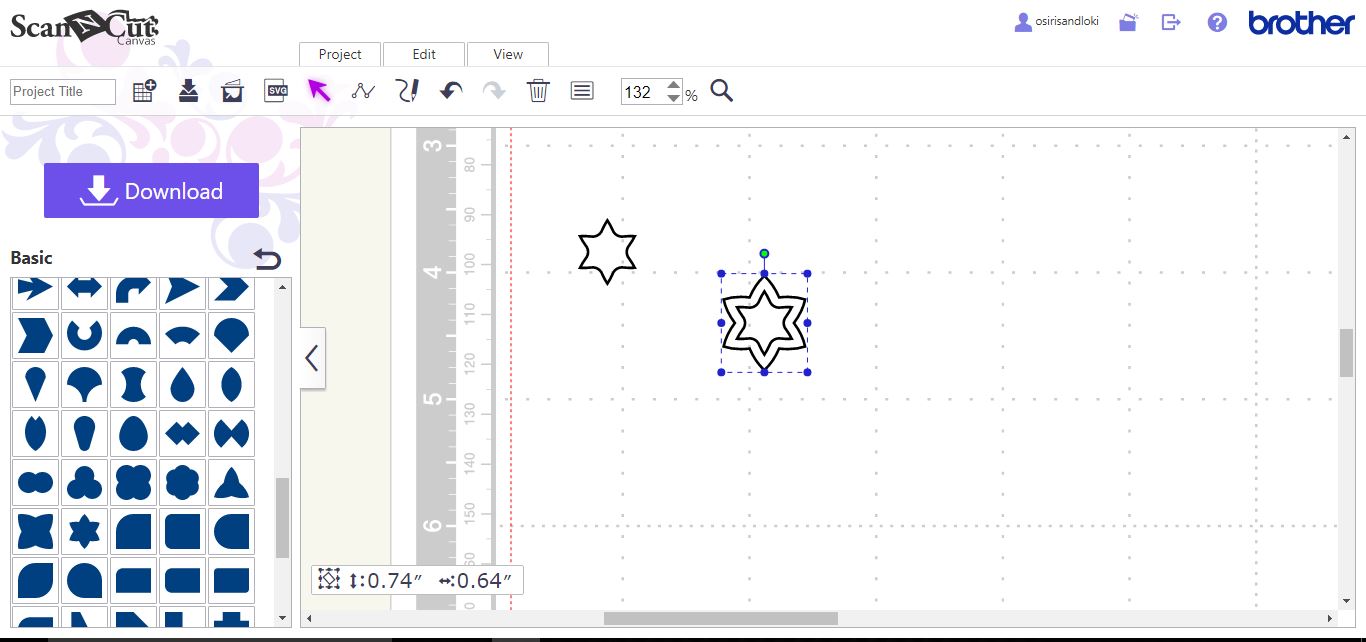
Task: Click the redo arrow icon
Action: 494,90
